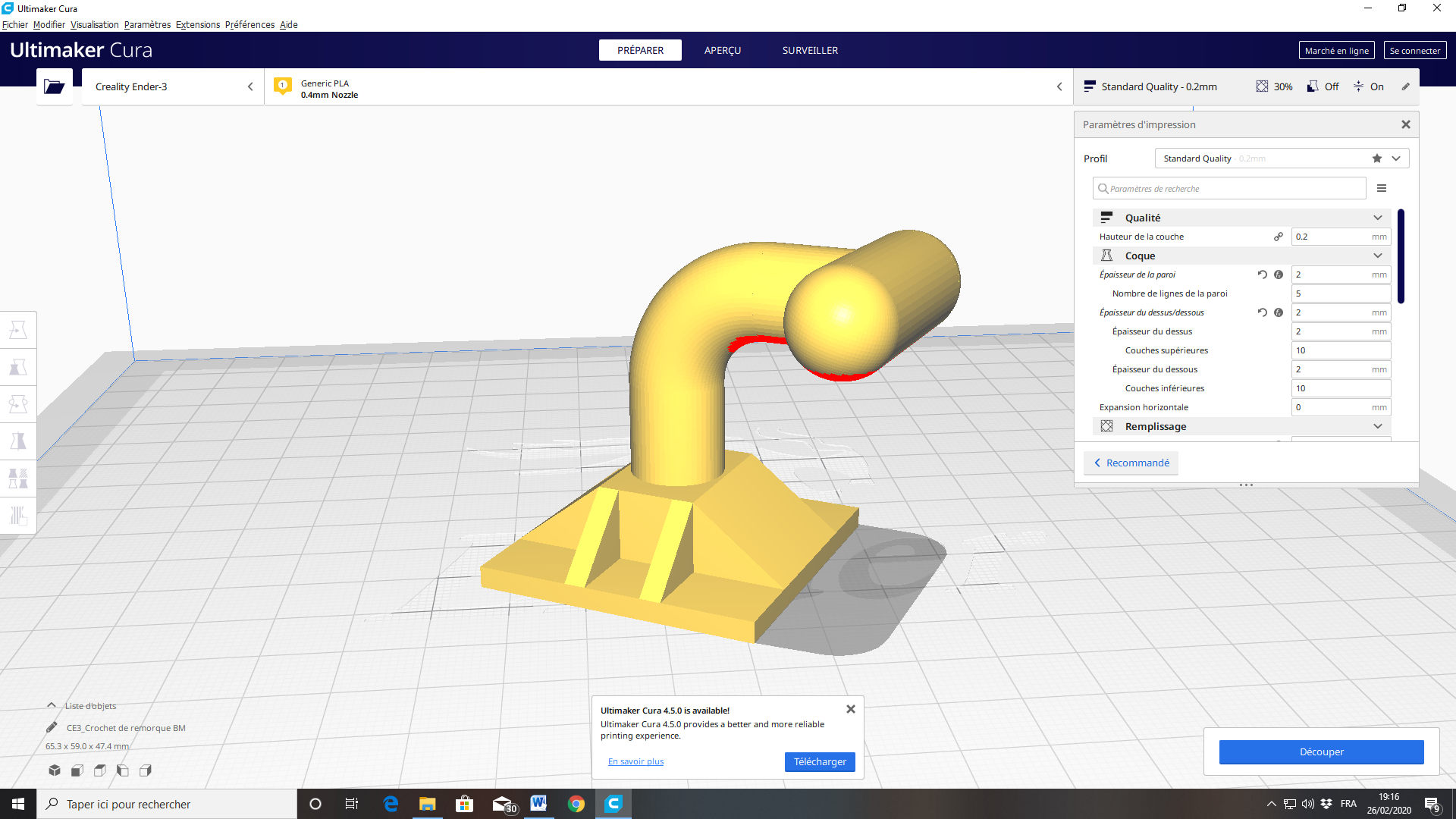The height and width of the screenshot is (819, 1456).
Task: Click the Découper slice button
Action: pos(1321,752)
